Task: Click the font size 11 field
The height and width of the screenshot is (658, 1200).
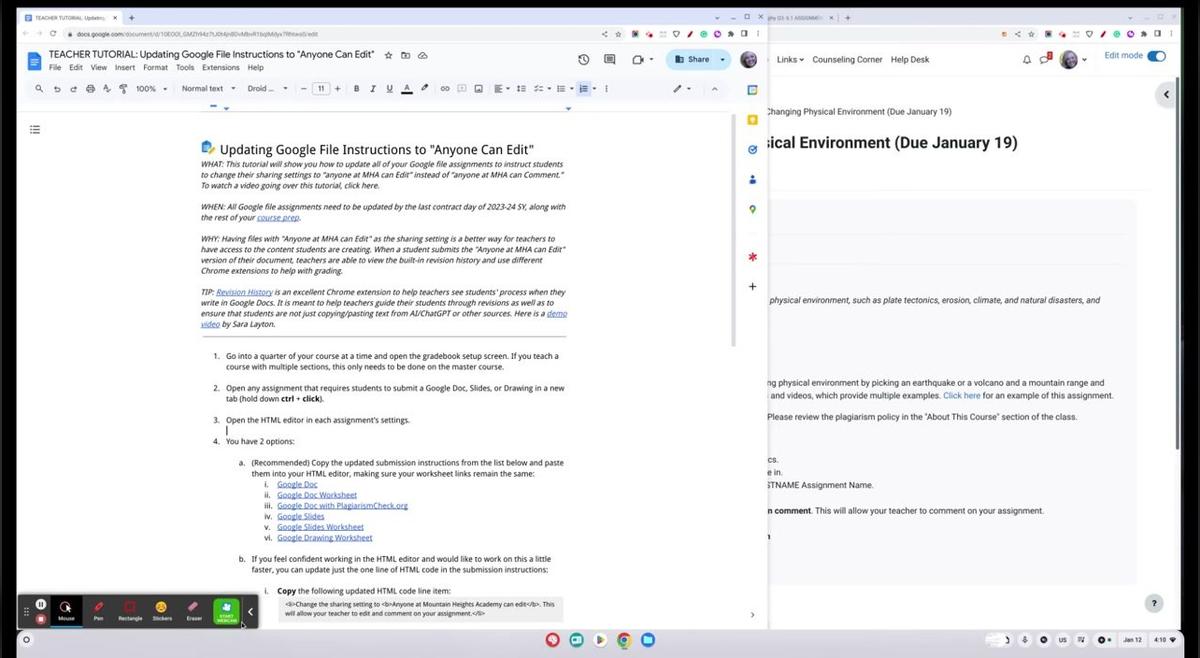Action: coord(320,89)
